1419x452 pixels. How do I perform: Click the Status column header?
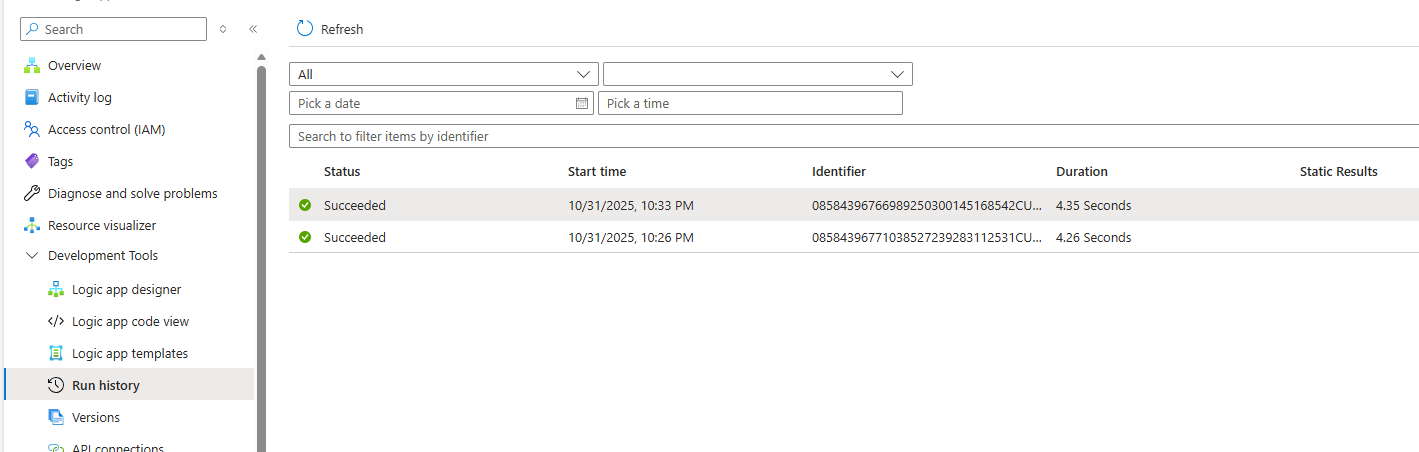(342, 172)
